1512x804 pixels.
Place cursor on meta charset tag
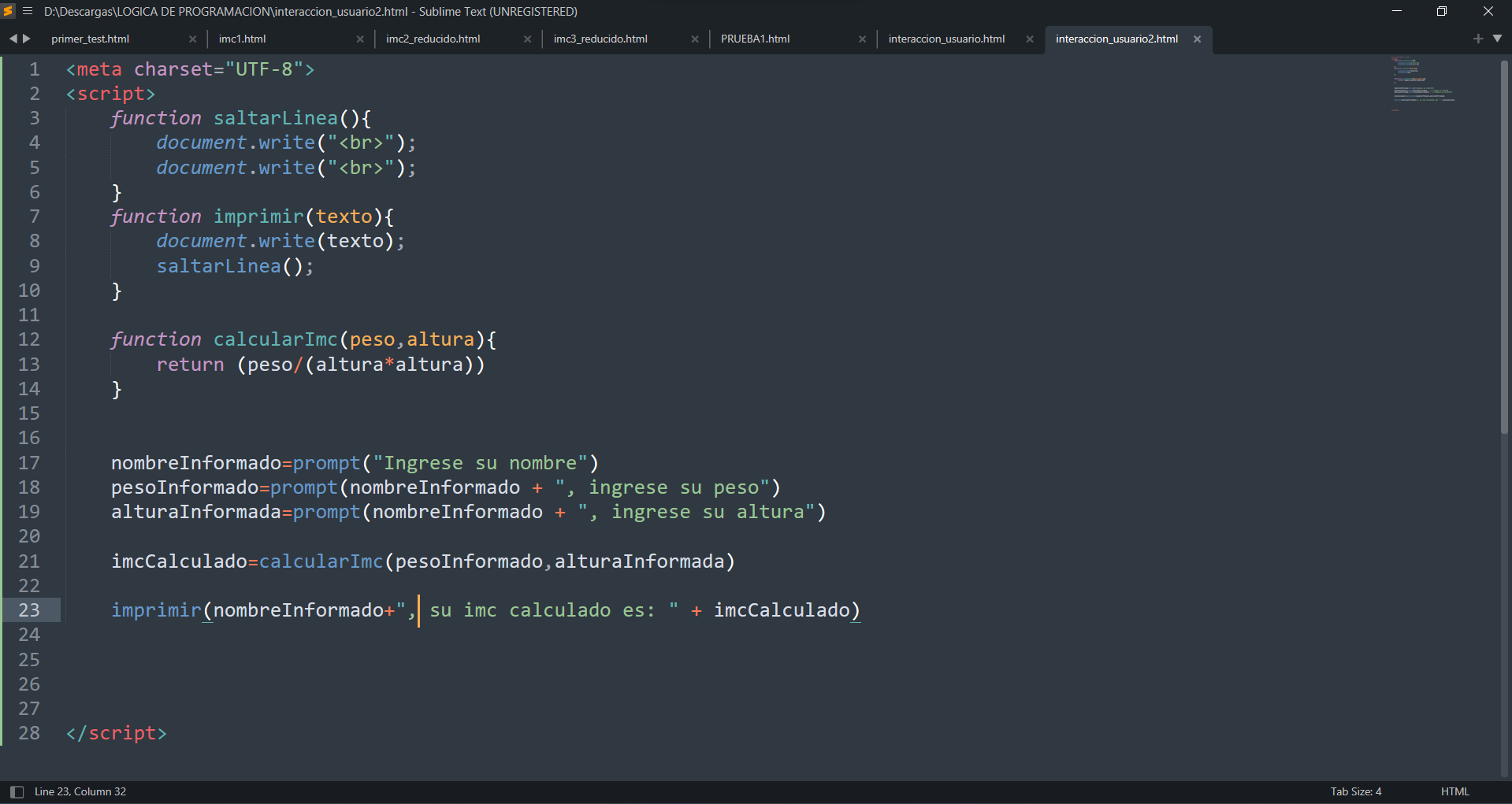coord(190,69)
